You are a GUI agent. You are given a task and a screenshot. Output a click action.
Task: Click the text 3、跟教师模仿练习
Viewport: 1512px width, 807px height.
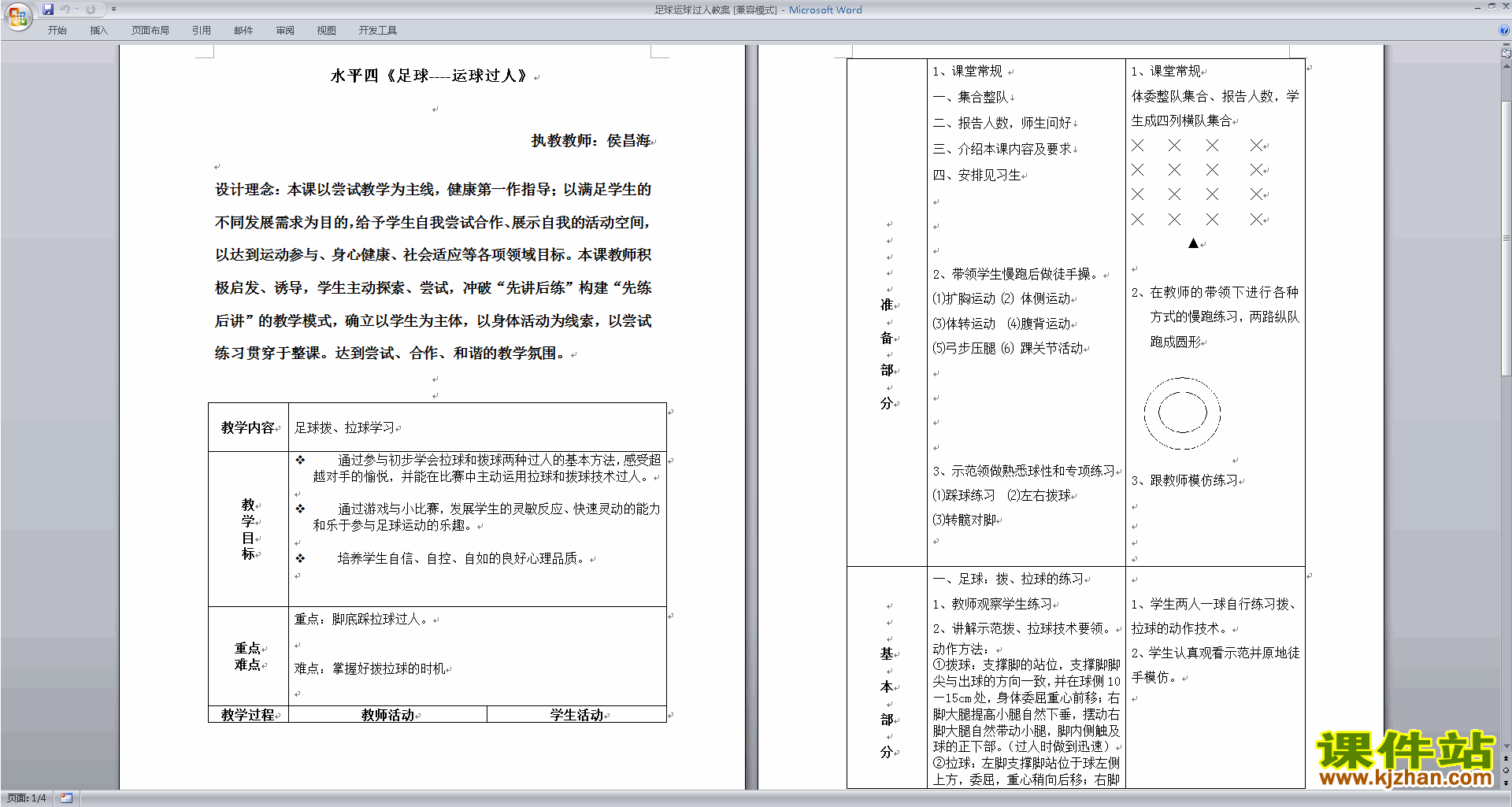coord(1184,480)
